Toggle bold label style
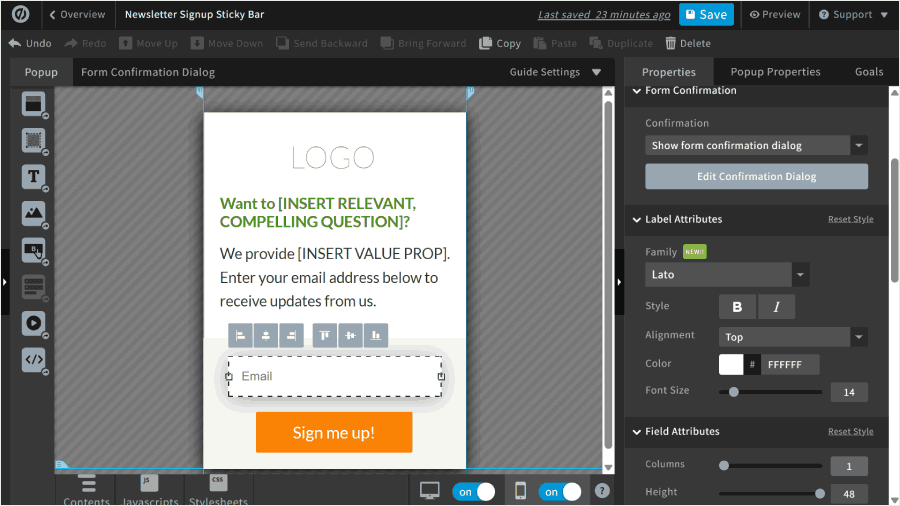The width and height of the screenshot is (900, 506). point(737,307)
